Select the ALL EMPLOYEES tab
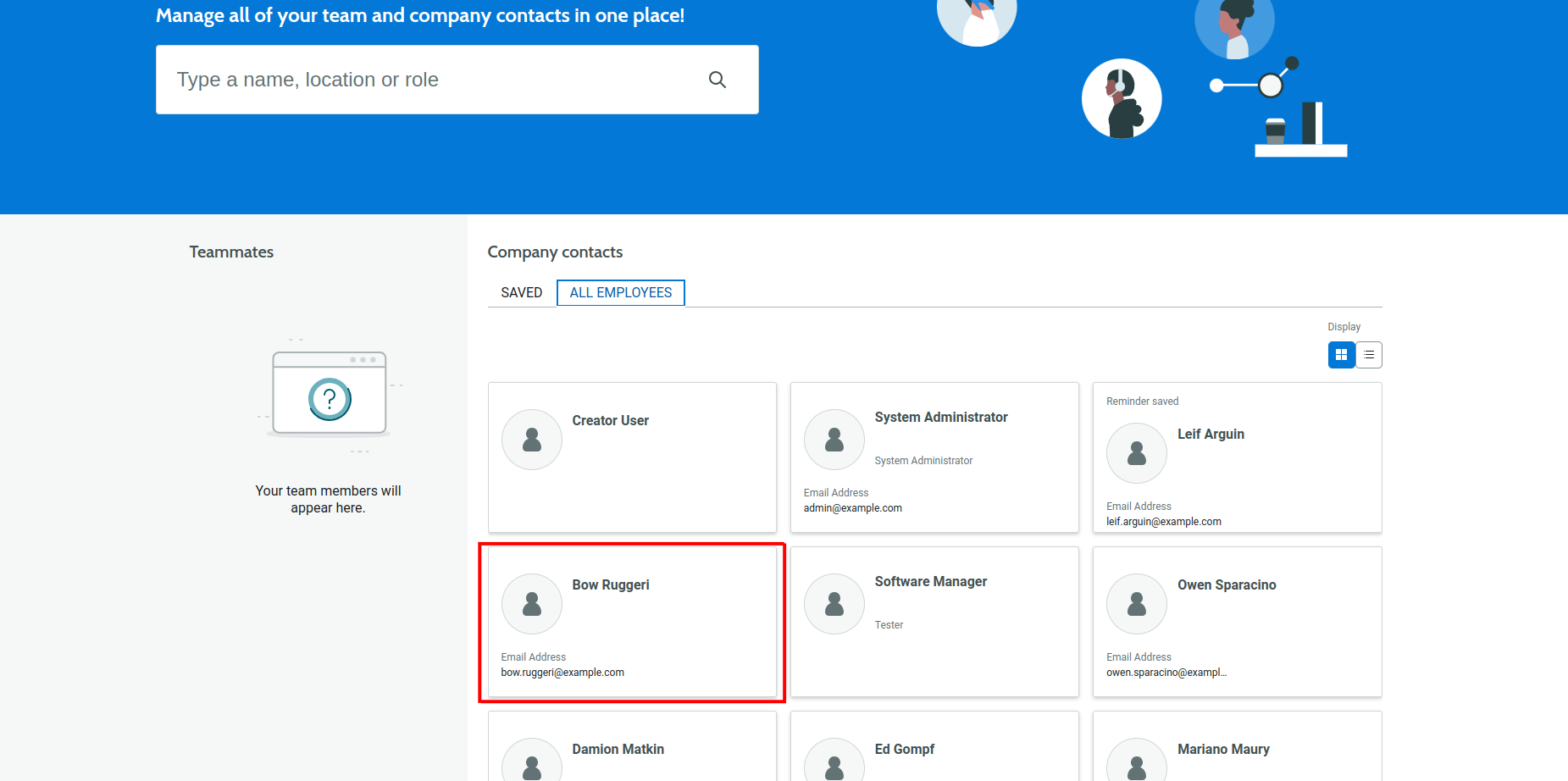The width and height of the screenshot is (1568, 781). click(620, 292)
